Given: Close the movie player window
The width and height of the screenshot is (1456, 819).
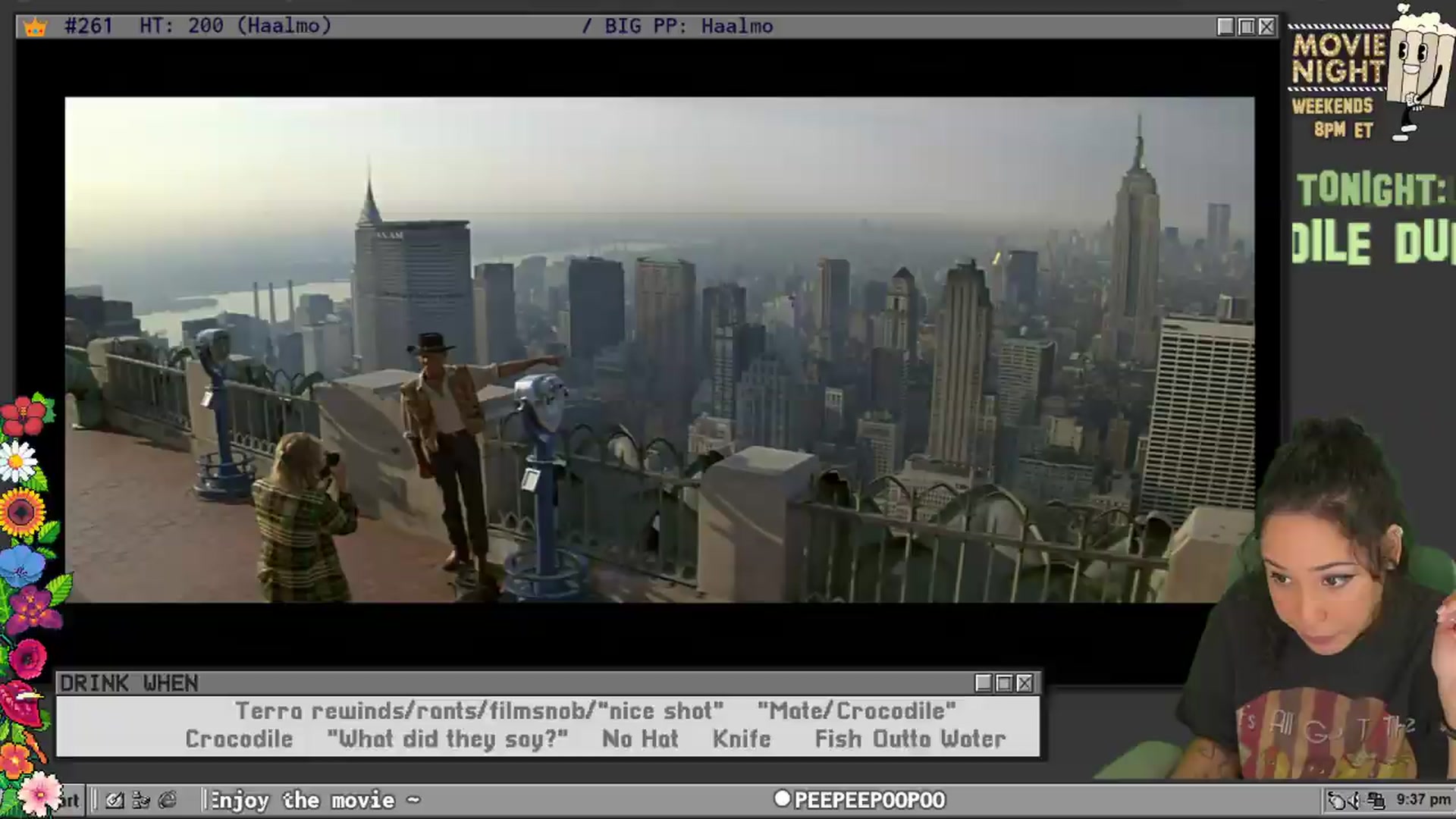Looking at the screenshot, I should click(1266, 27).
